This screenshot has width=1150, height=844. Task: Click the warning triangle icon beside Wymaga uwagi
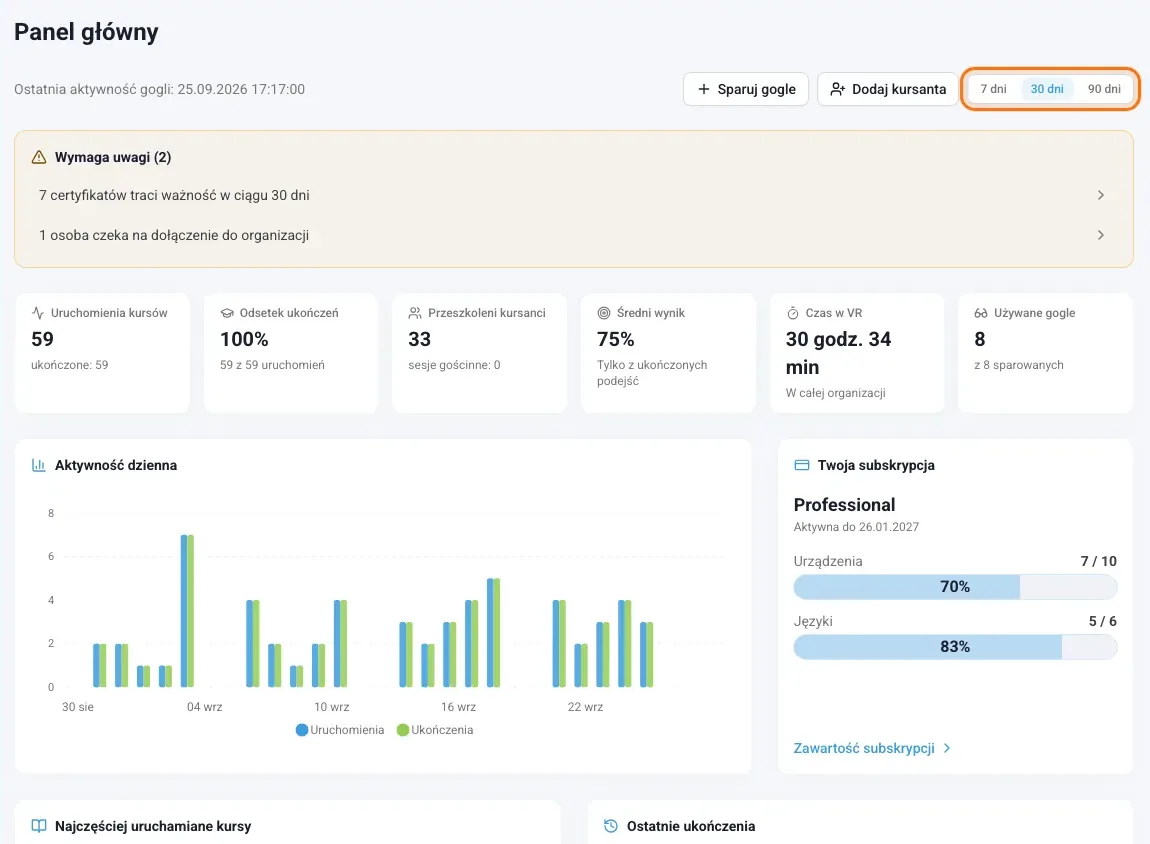coord(39,157)
